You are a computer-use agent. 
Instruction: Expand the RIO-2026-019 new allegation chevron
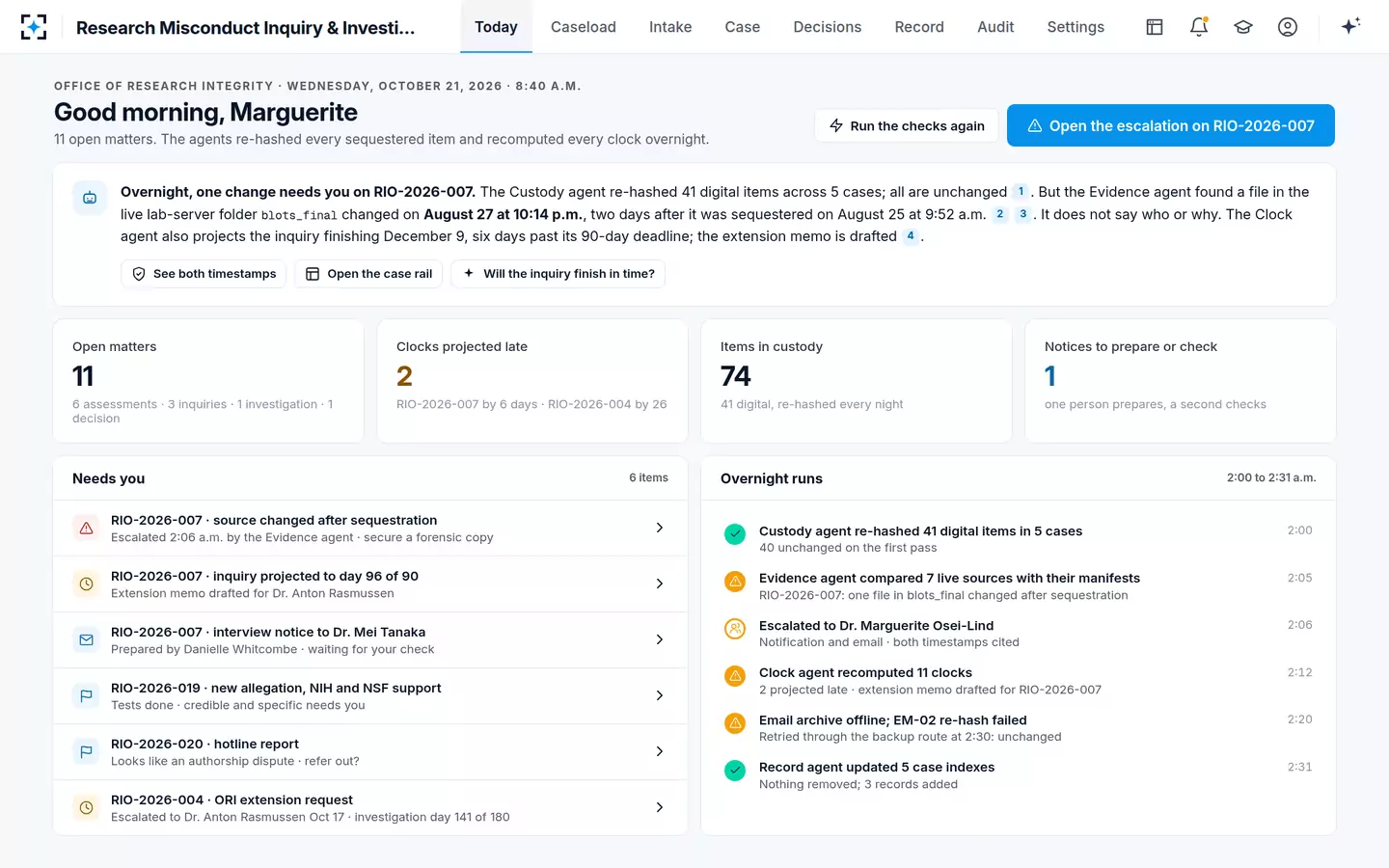click(x=660, y=695)
